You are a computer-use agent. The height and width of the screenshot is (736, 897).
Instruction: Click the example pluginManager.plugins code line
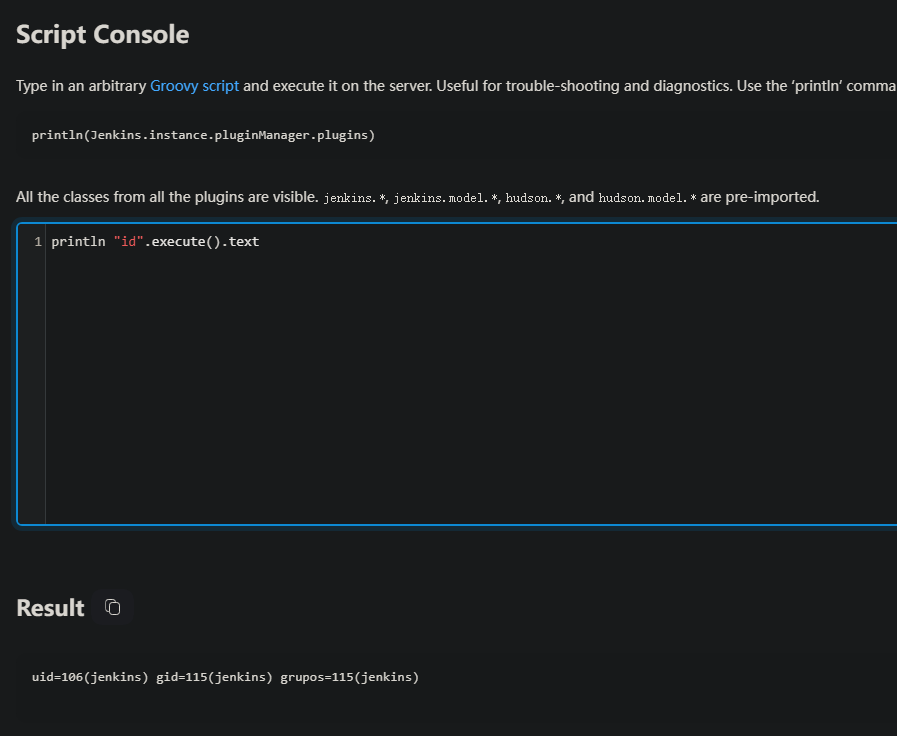(x=203, y=135)
